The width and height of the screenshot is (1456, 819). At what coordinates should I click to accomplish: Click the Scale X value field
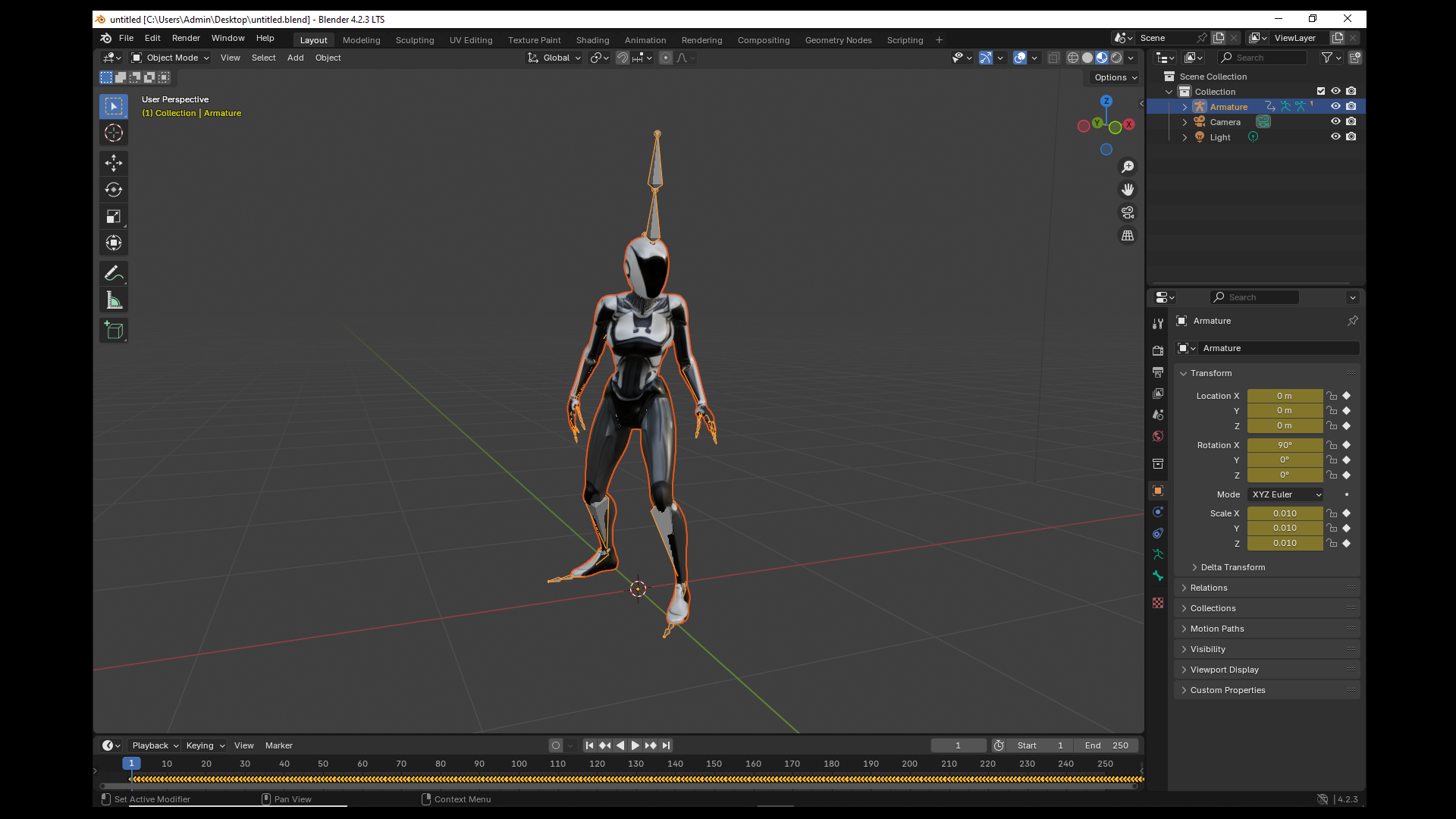[1285, 513]
